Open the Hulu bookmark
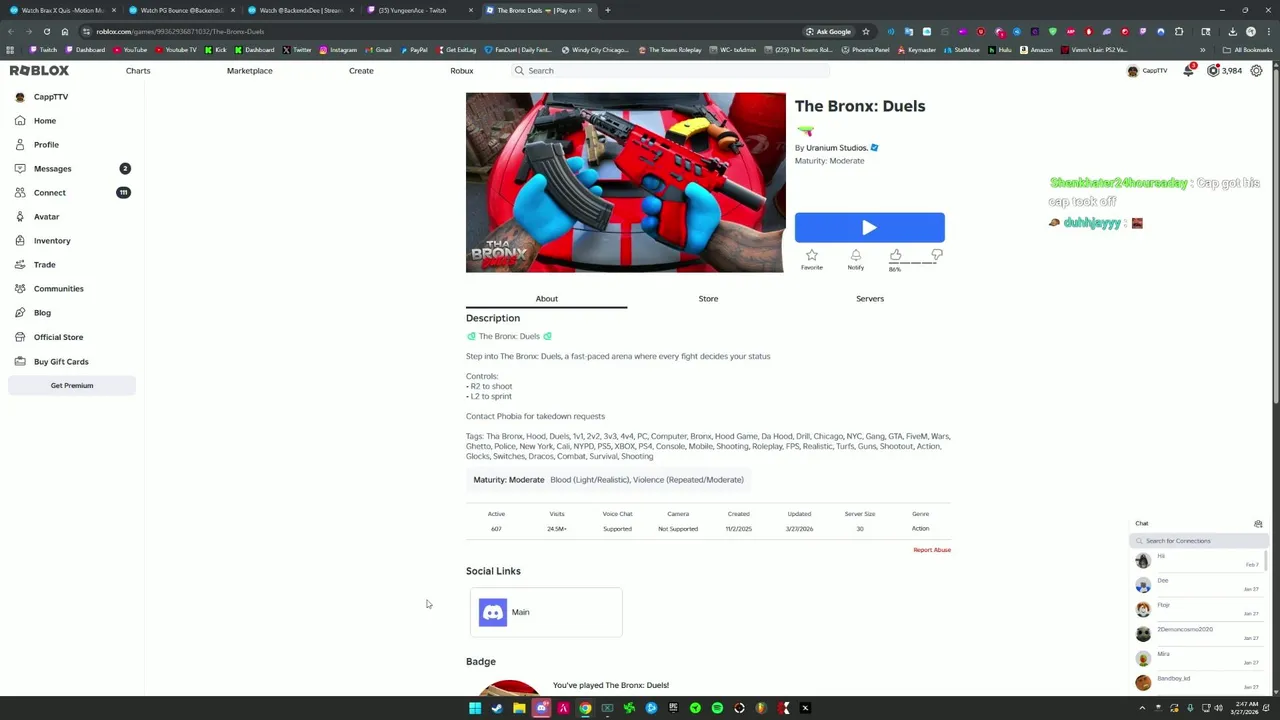 [x=1000, y=50]
